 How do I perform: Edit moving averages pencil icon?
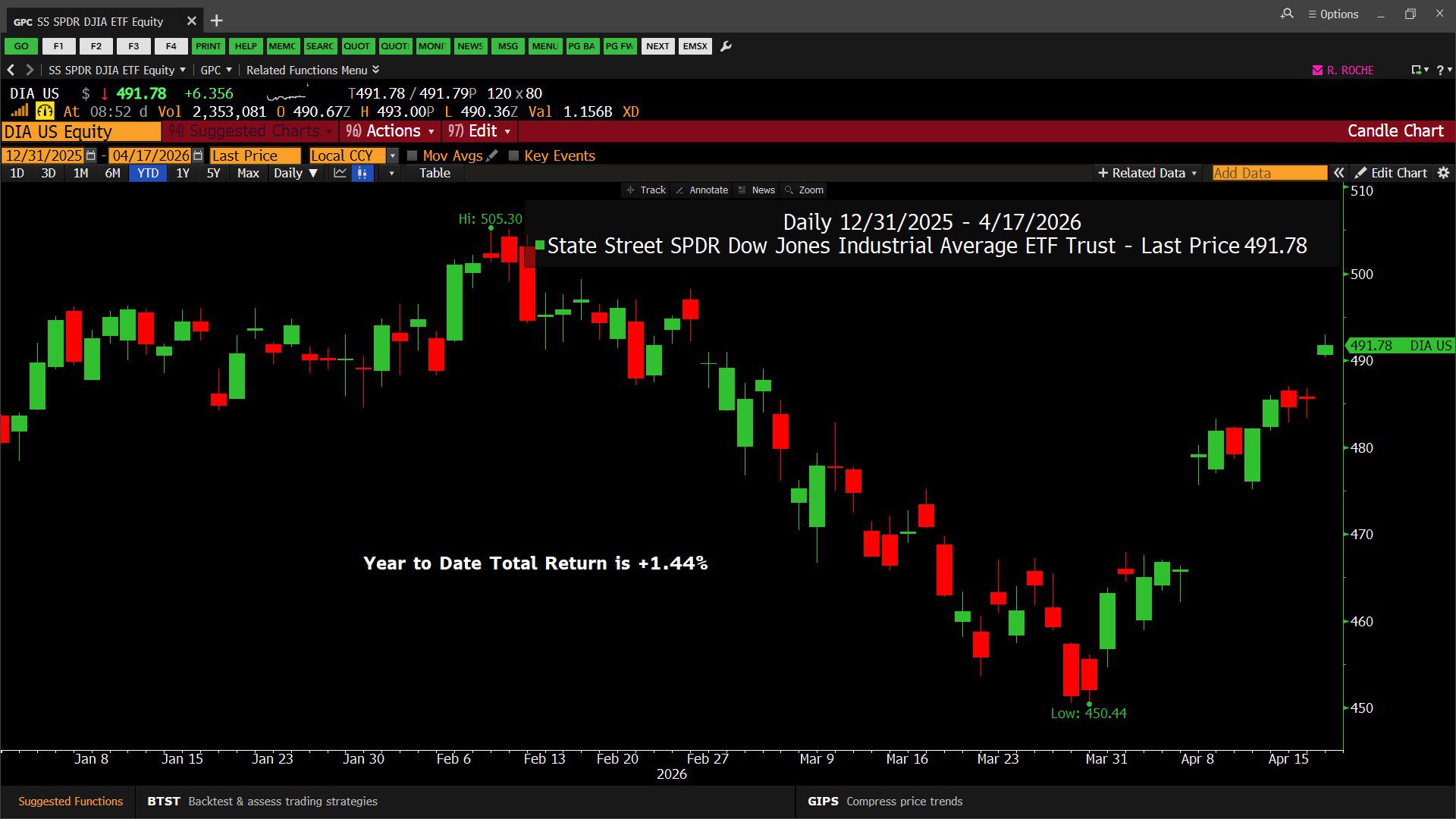pos(492,155)
